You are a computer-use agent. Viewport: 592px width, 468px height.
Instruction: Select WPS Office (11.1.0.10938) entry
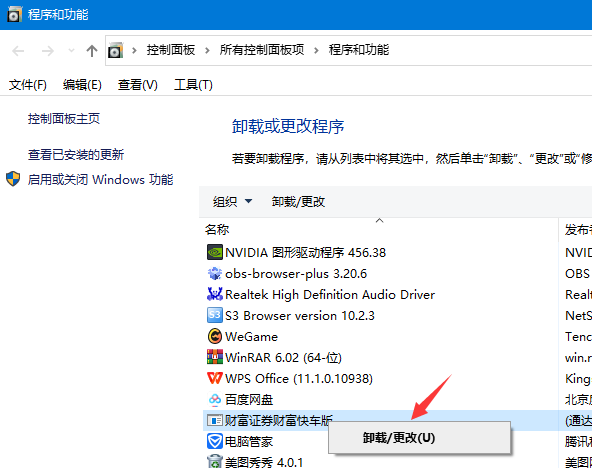point(299,378)
